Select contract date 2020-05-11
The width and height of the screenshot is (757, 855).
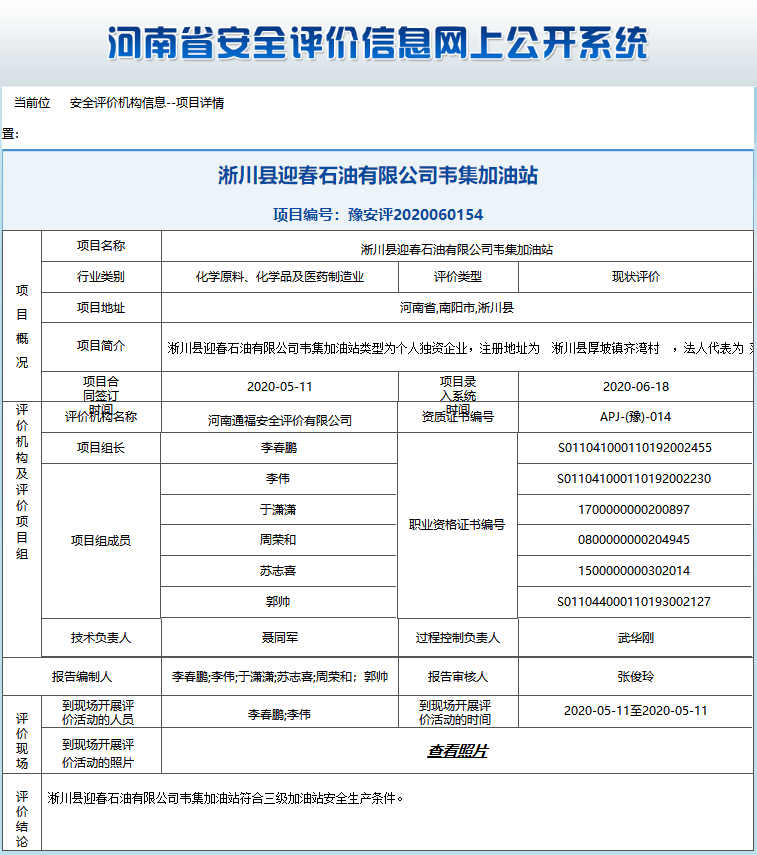280,387
